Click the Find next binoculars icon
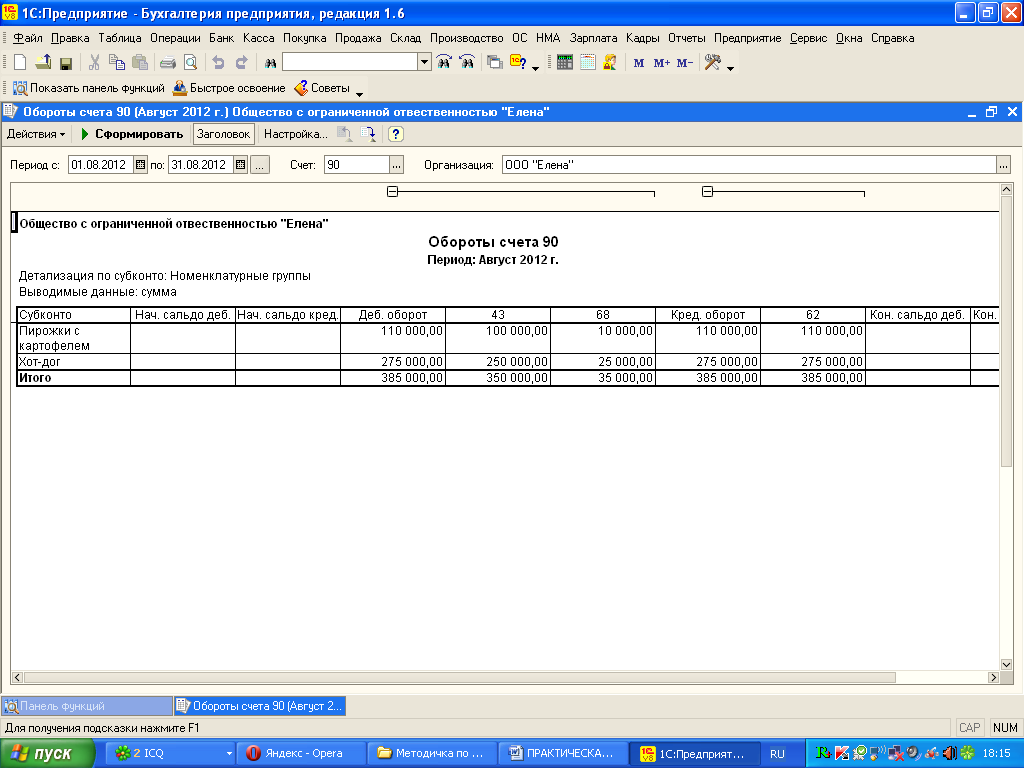Image resolution: width=1024 pixels, height=768 pixels. (x=444, y=63)
